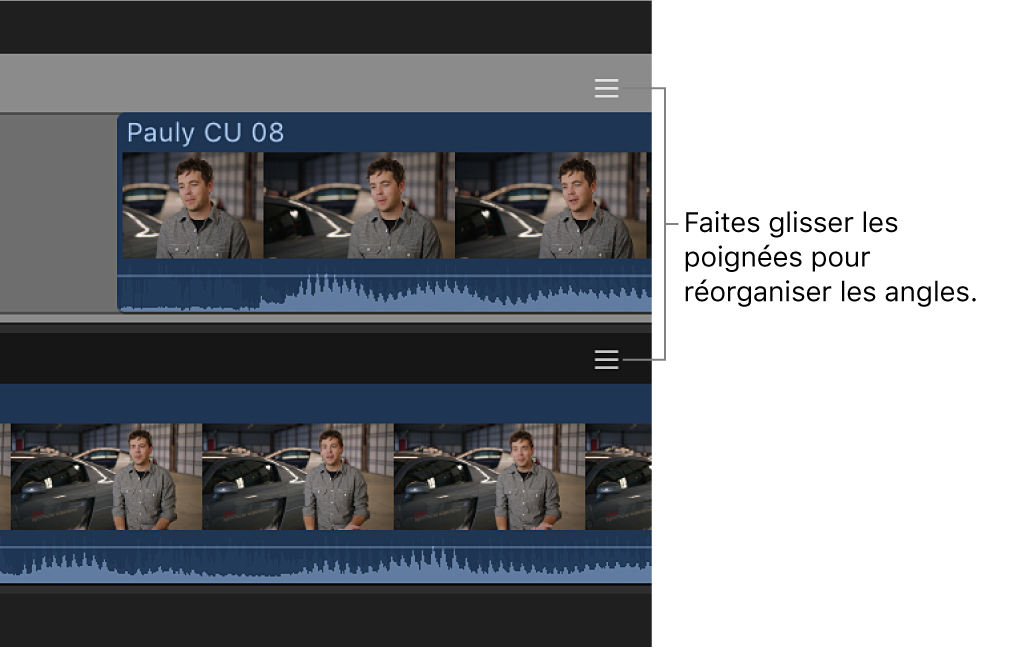Click second thumbnail of Pauly CU 08 clip
This screenshot has width=1027, height=649.
pyautogui.click(x=359, y=206)
